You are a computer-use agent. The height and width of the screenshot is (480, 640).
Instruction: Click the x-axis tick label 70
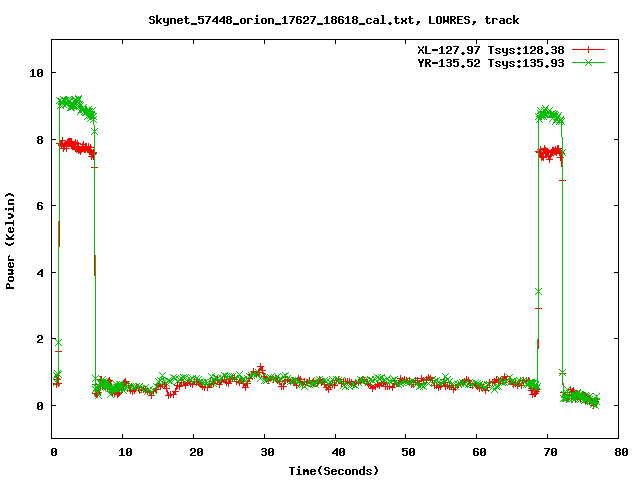coord(551,452)
